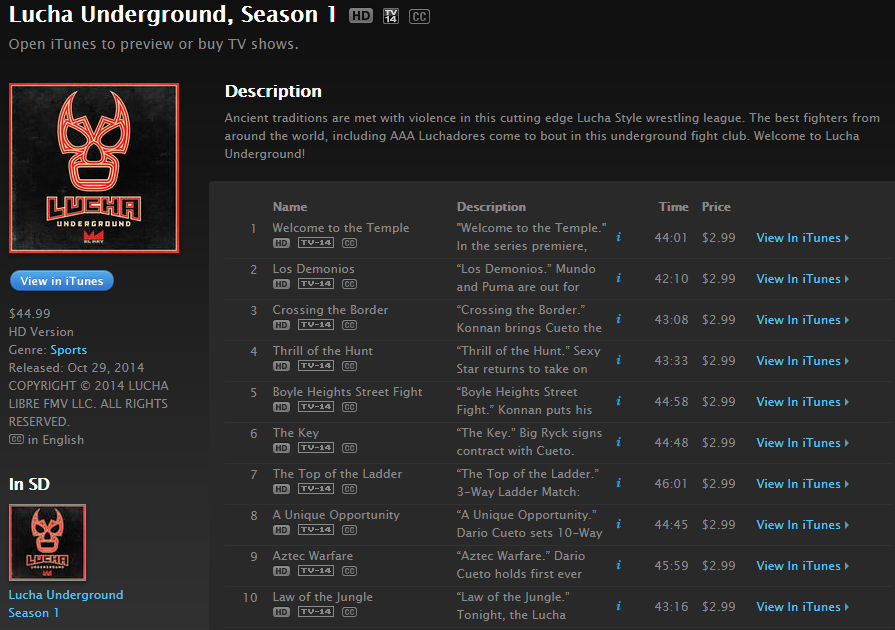The width and height of the screenshot is (895, 630).
Task: Click HD badge next to season title
Action: tap(361, 16)
